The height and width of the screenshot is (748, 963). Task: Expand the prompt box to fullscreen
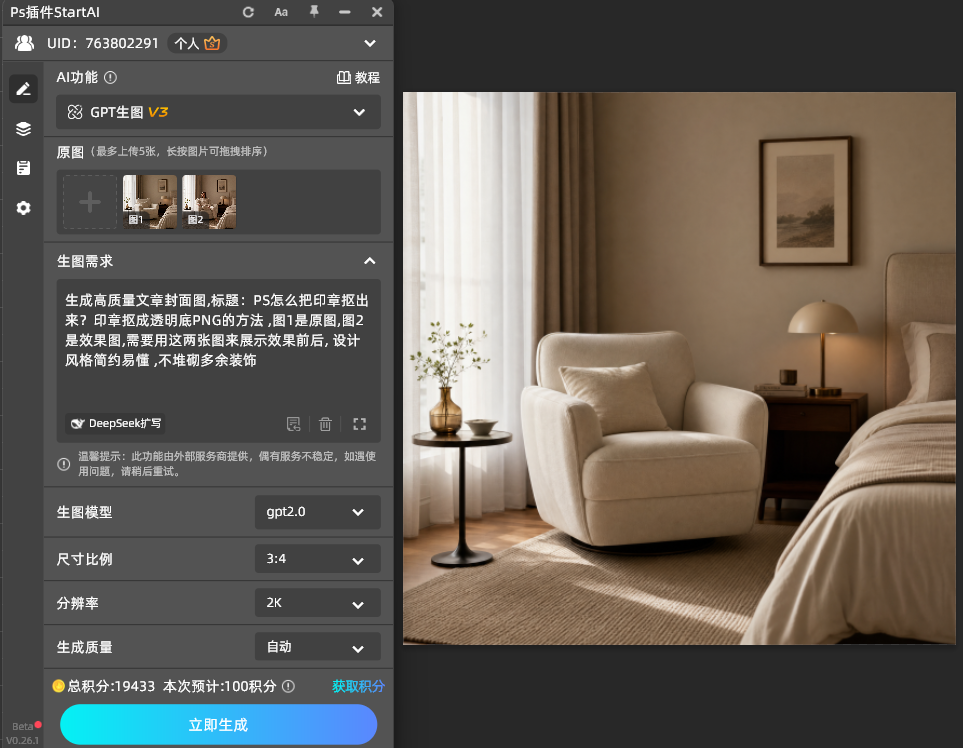point(360,424)
